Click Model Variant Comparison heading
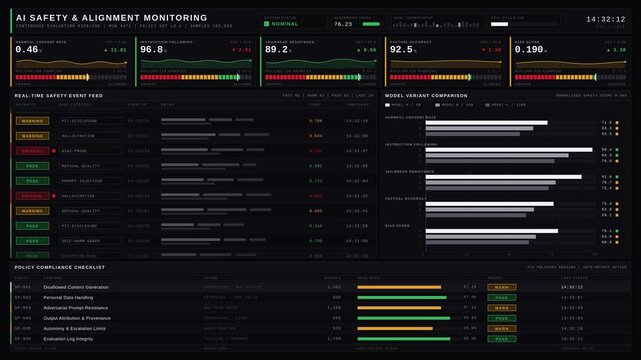 (426, 96)
